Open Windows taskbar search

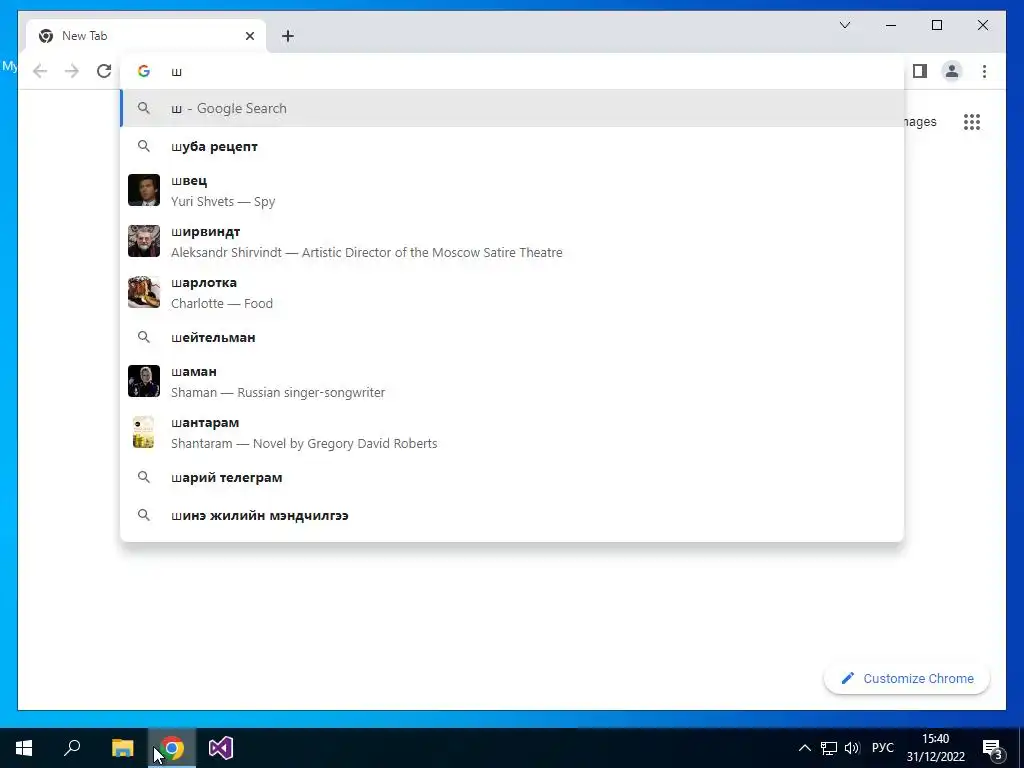pyautogui.click(x=72, y=748)
